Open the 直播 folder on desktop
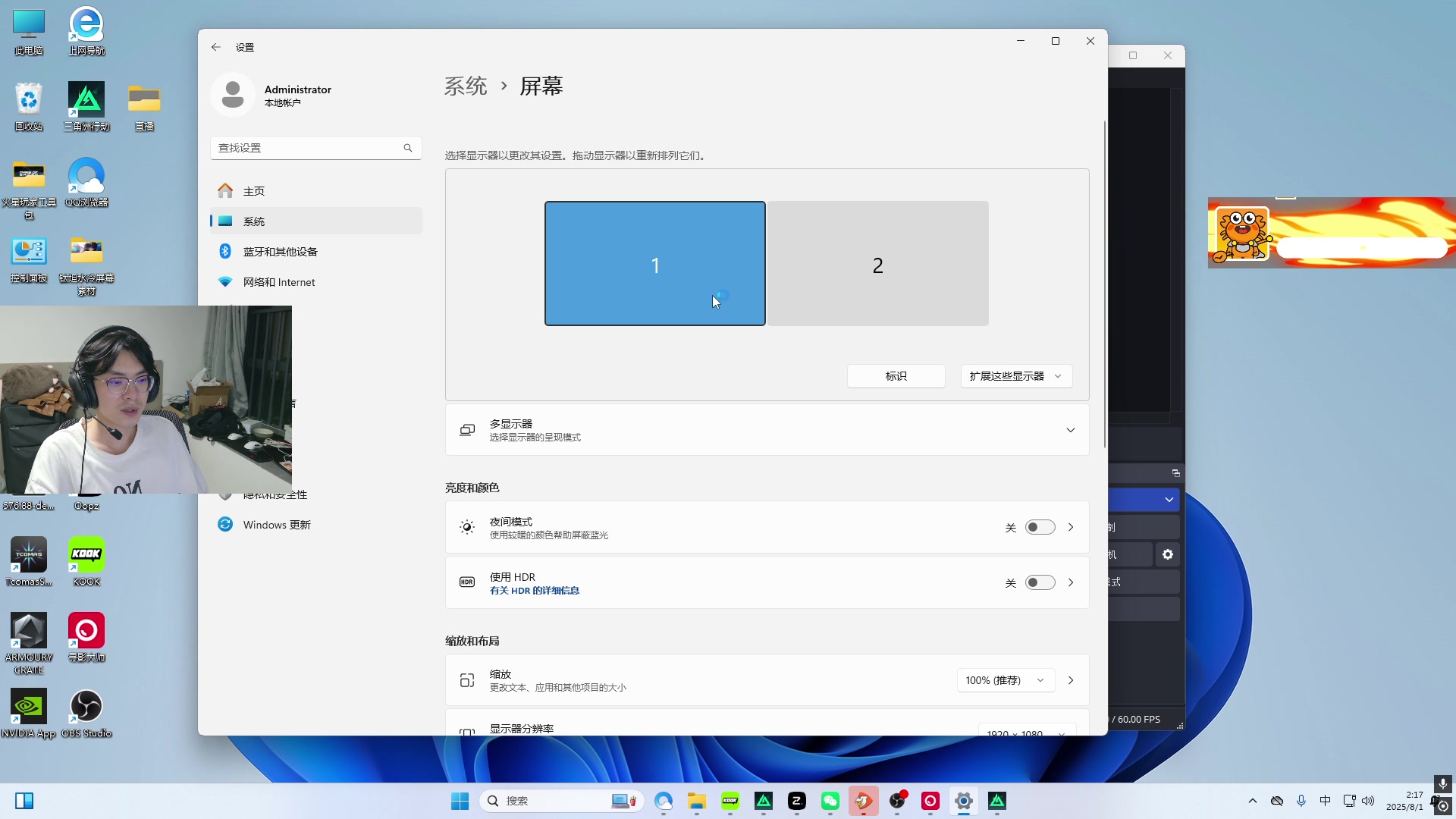Screen dimensions: 1456x819 [144, 107]
